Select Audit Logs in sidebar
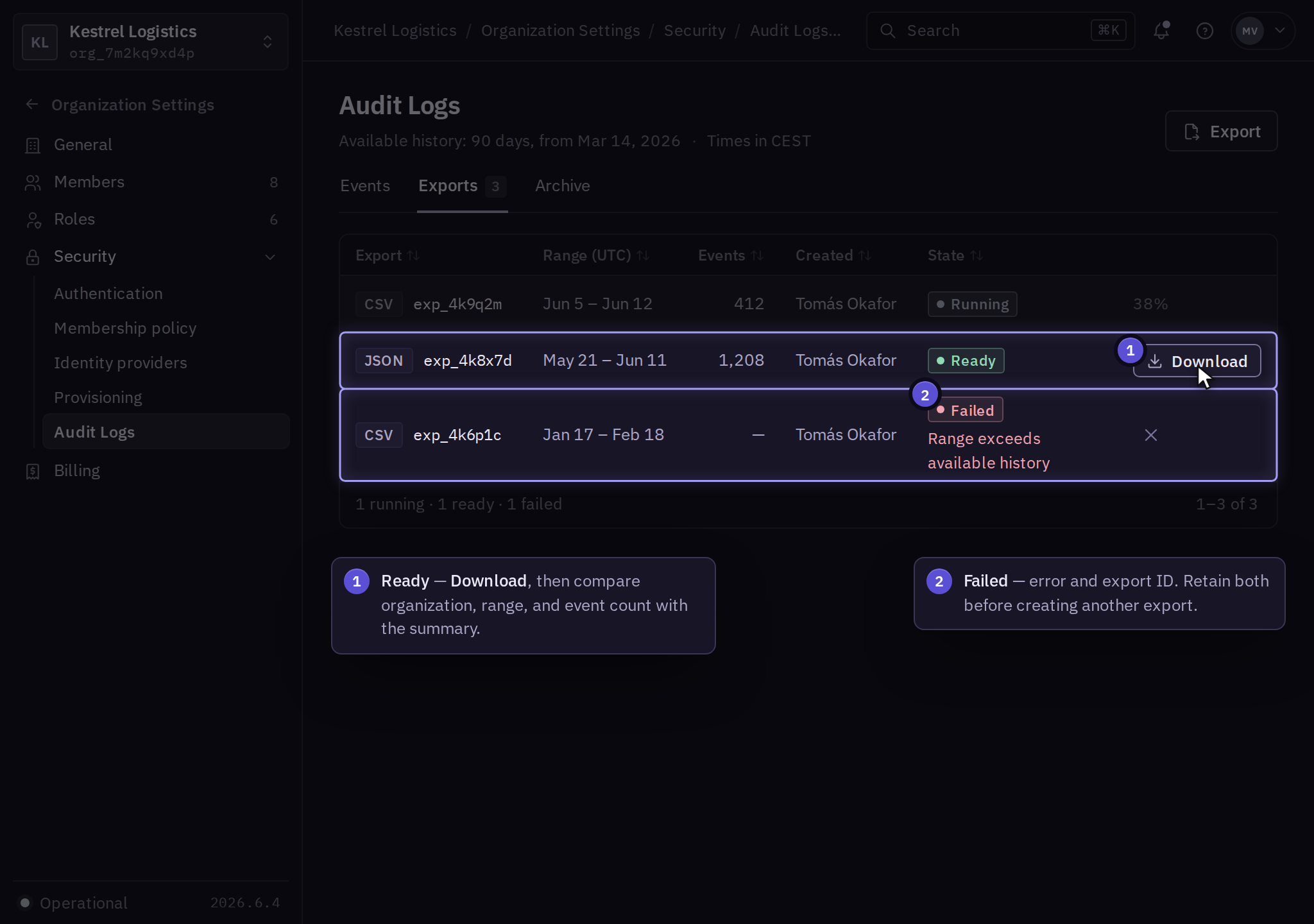Viewport: 1314px width, 924px height. click(x=166, y=432)
